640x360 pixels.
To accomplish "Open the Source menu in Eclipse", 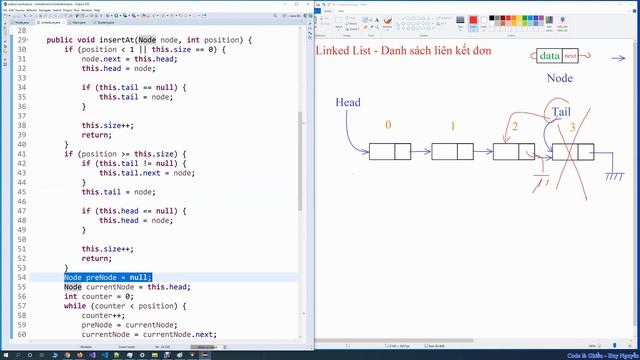I will click(20, 10).
